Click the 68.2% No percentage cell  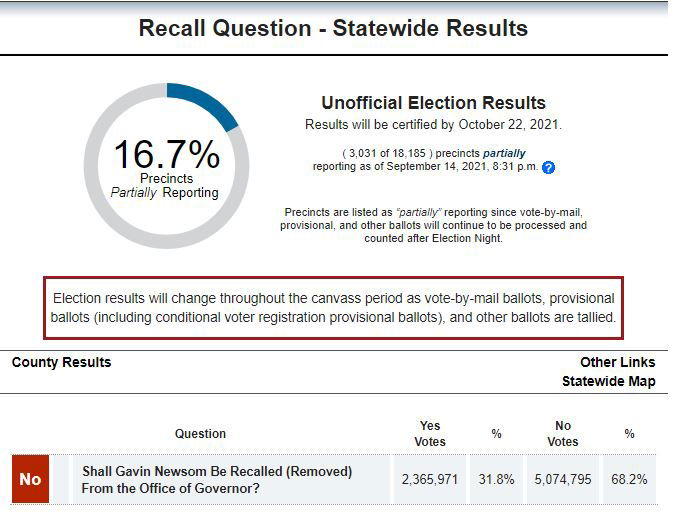[x=630, y=480]
